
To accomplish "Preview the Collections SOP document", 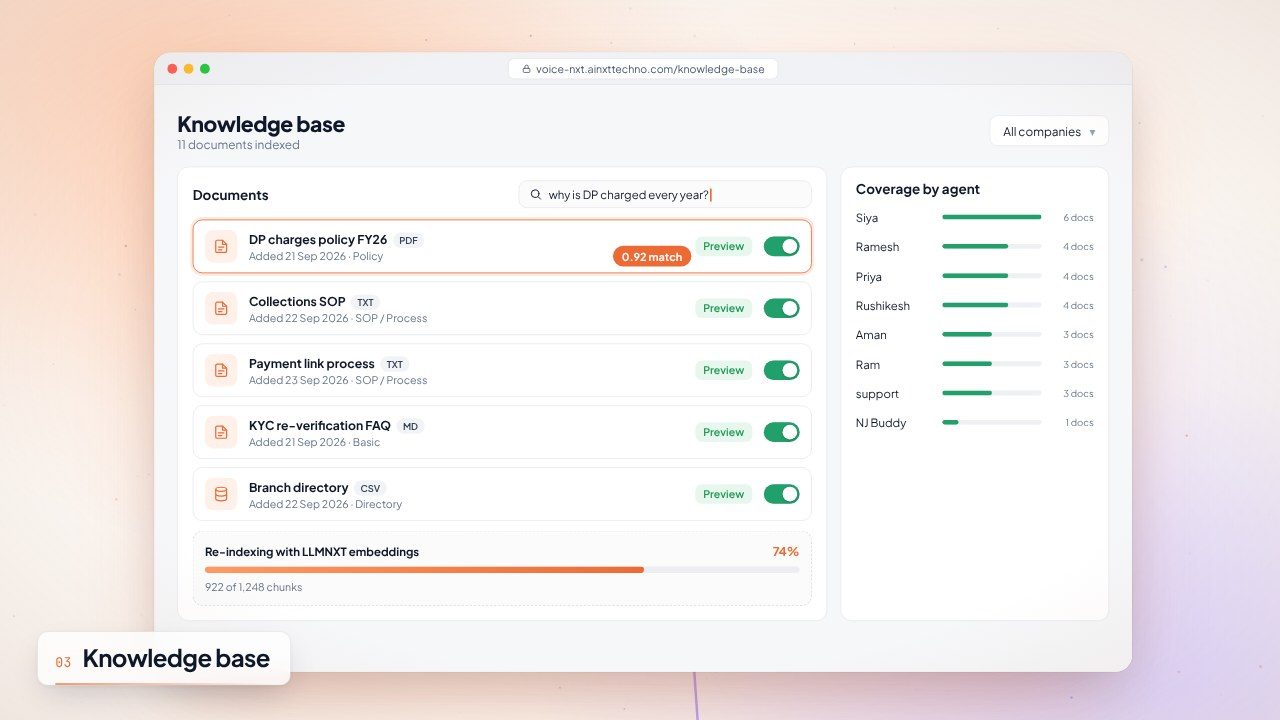I will (x=723, y=308).
